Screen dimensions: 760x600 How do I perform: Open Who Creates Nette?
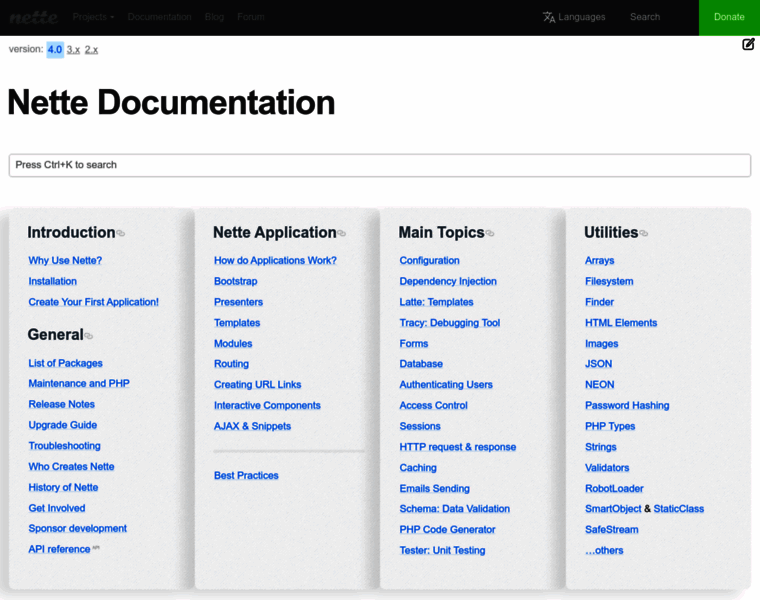coord(71,467)
